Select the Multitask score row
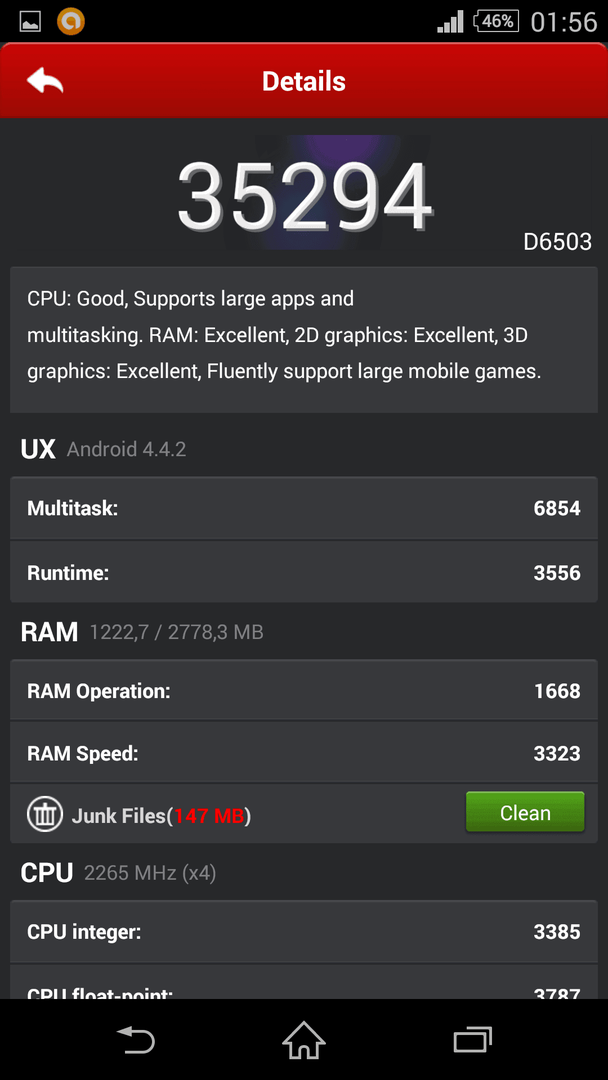 [x=304, y=508]
